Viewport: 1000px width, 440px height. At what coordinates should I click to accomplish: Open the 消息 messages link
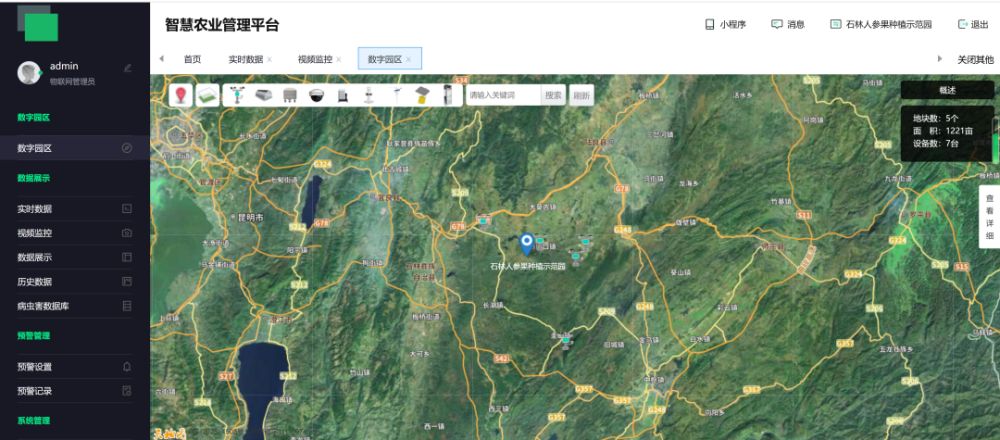pyautogui.click(x=788, y=24)
